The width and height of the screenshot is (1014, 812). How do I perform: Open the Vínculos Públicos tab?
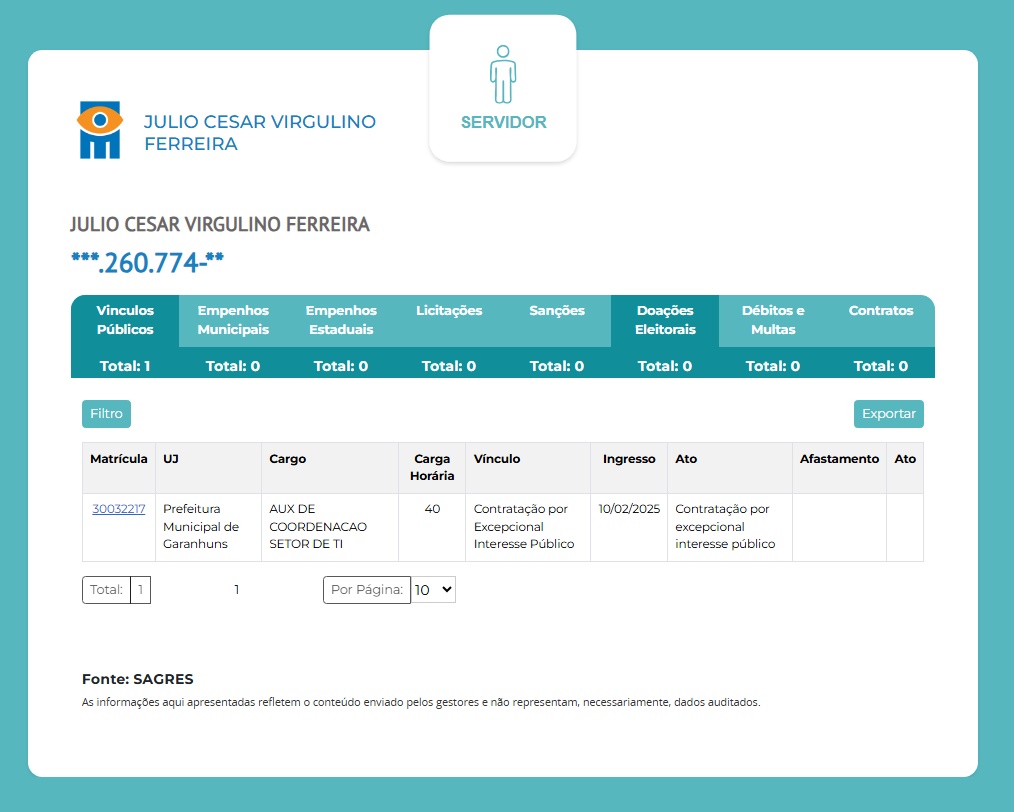coord(125,320)
